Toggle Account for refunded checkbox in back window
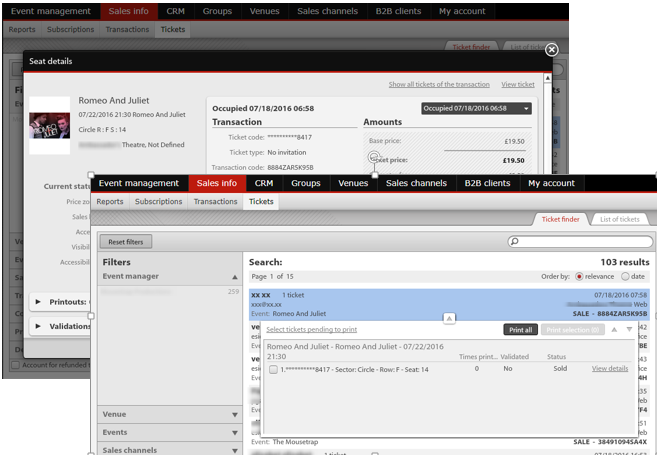Screen dimensions: 657x455 [x=16, y=365]
